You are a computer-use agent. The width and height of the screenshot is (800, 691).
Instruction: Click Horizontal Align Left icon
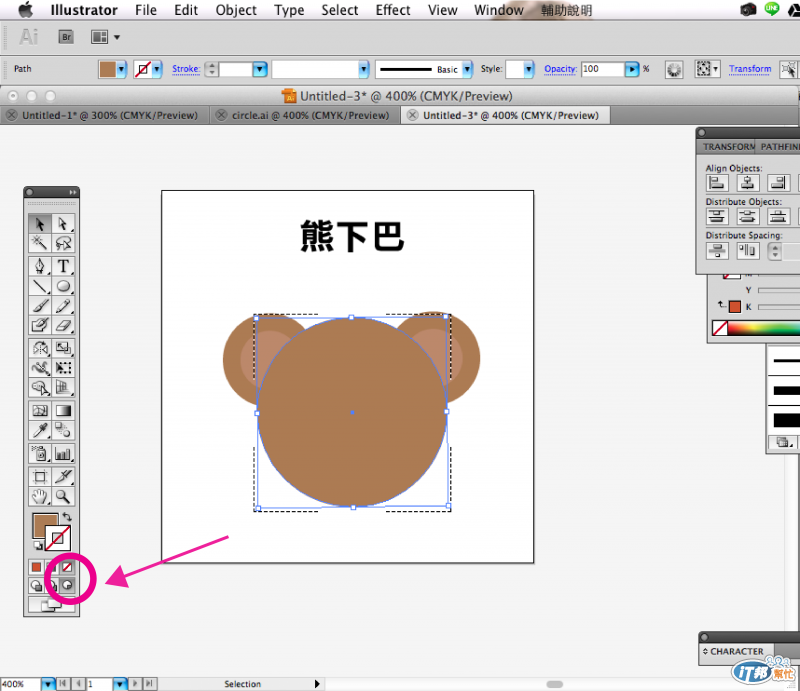[717, 183]
